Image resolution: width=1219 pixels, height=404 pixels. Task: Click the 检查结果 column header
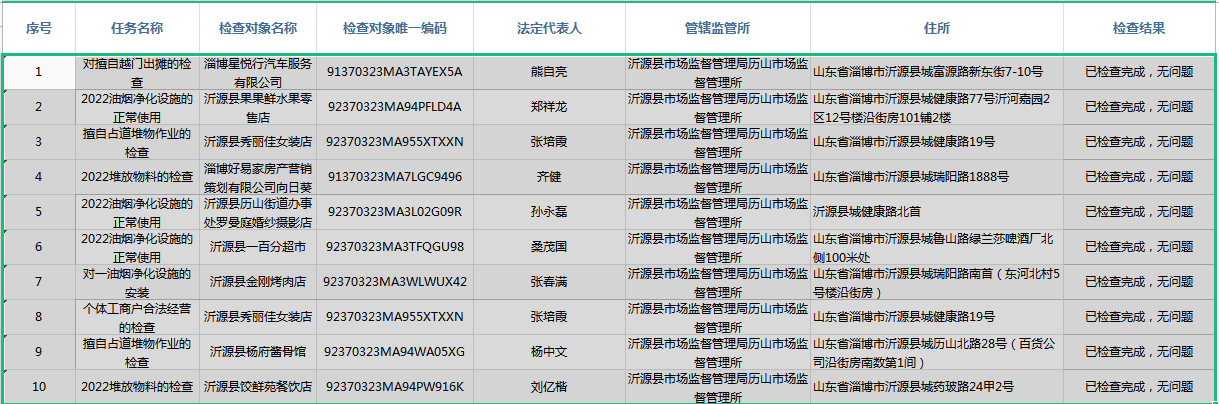click(1138, 28)
